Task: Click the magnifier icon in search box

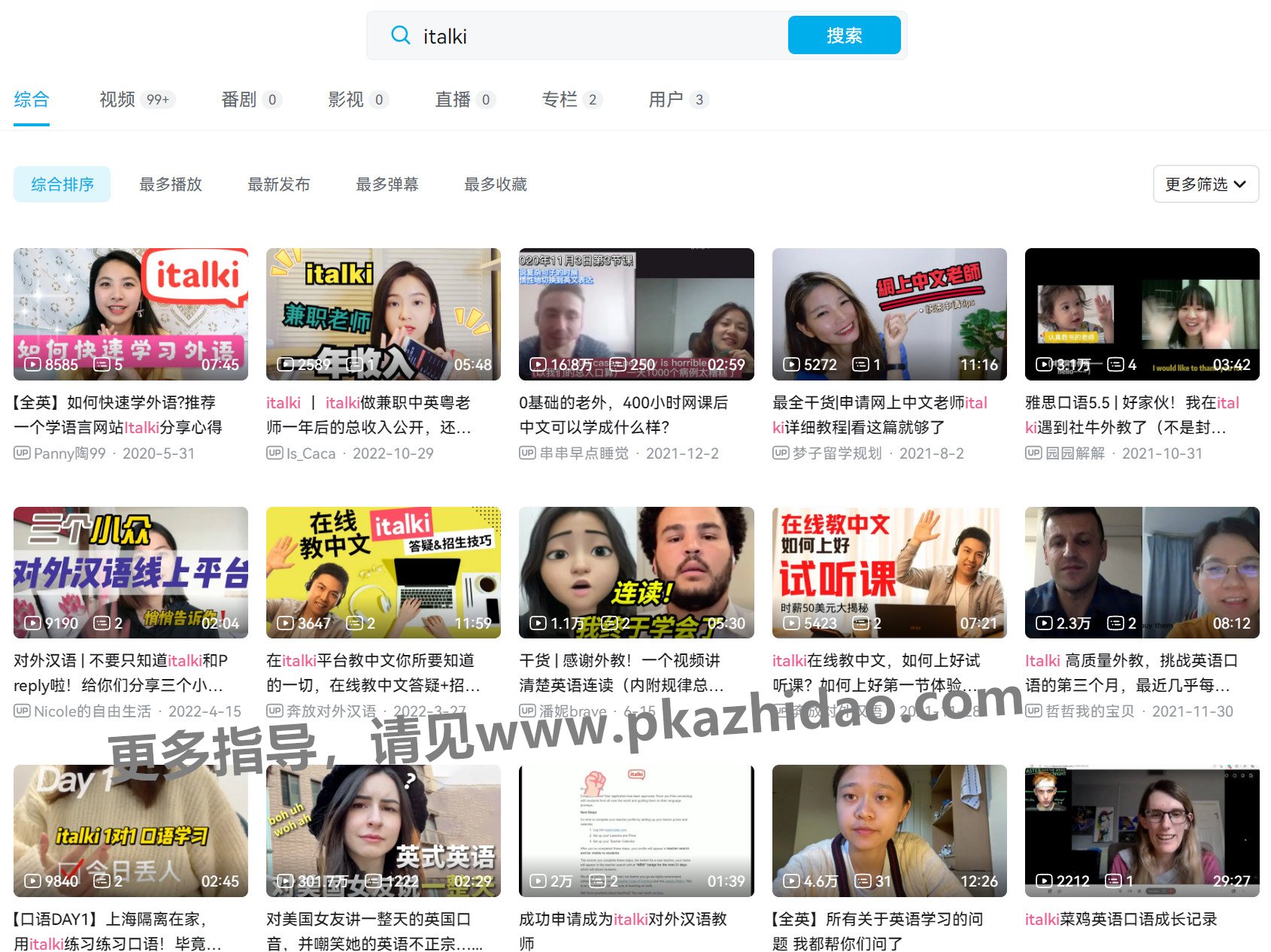Action: (401, 35)
